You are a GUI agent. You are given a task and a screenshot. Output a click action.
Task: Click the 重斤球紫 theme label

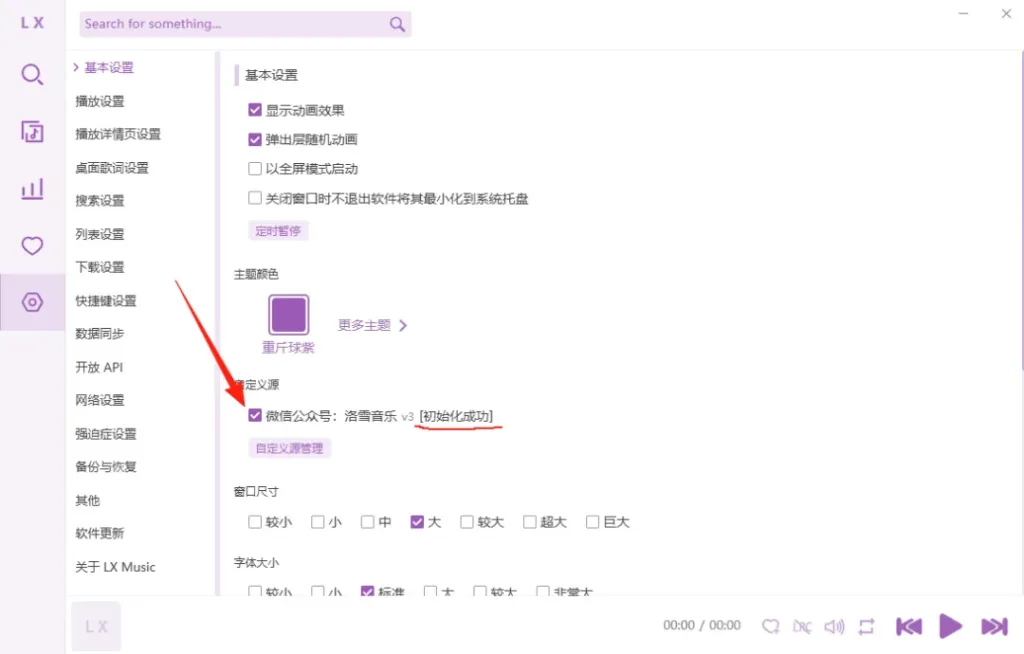click(x=288, y=348)
